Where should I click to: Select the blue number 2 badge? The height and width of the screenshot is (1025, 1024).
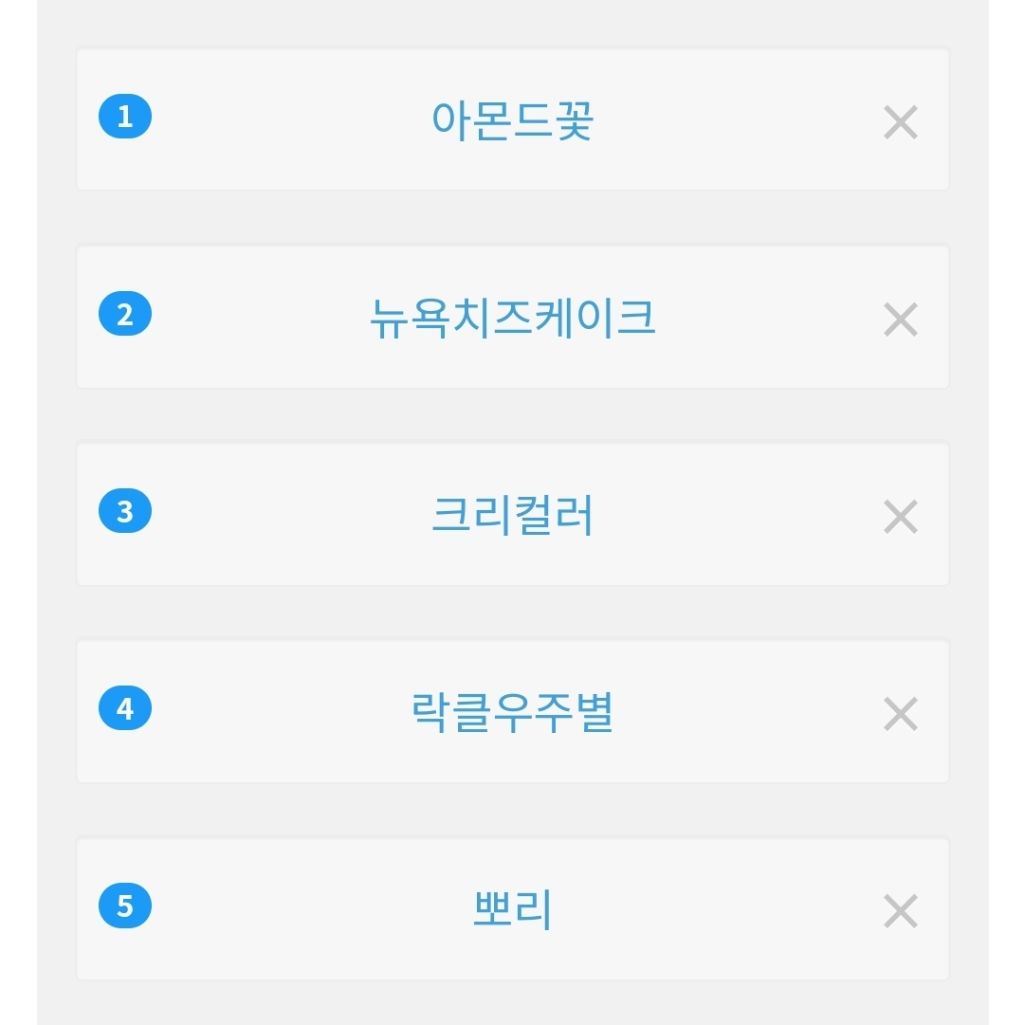(125, 315)
